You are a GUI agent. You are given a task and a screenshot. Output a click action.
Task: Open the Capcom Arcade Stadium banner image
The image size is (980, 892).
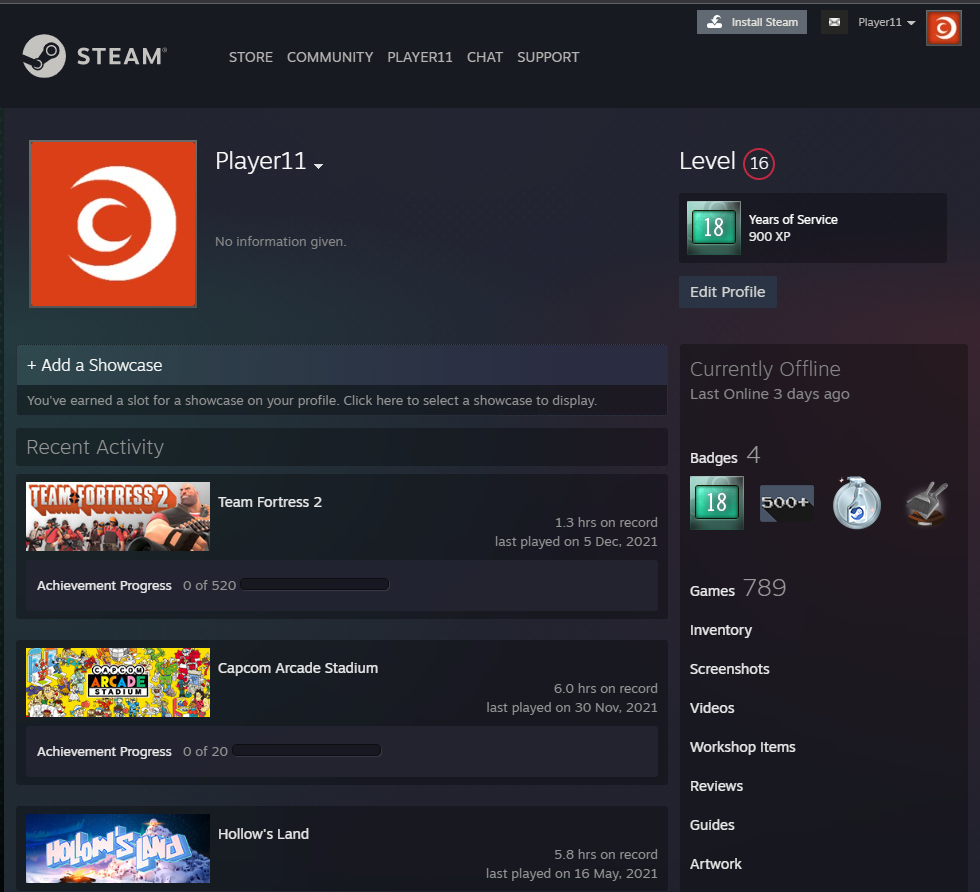coord(118,683)
